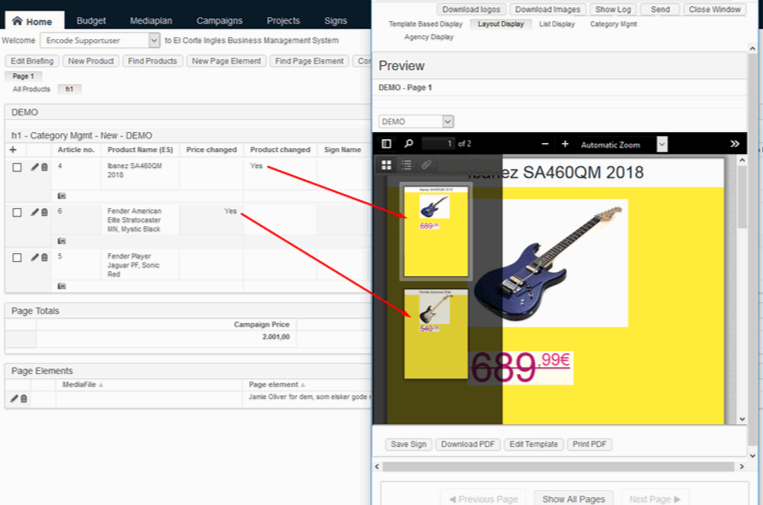The height and width of the screenshot is (505, 763).
Task: Click the Show Log button
Action: coord(613,9)
